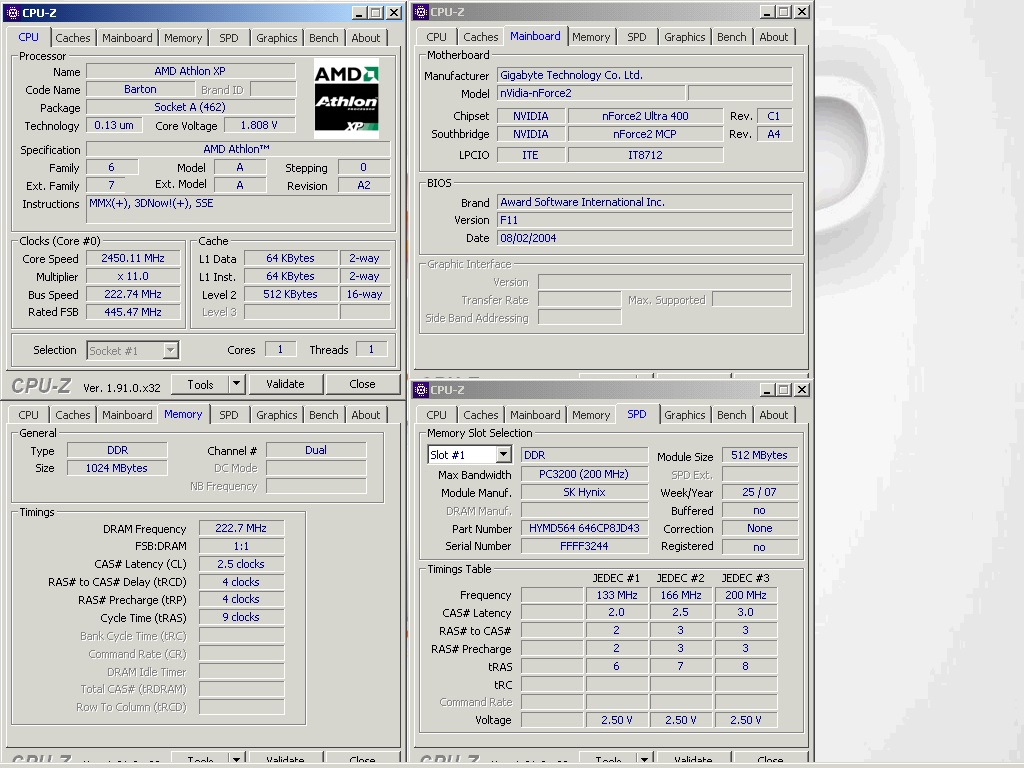Select the Bench tab in the Memory window
This screenshot has width=1024, height=768.
(x=323, y=415)
